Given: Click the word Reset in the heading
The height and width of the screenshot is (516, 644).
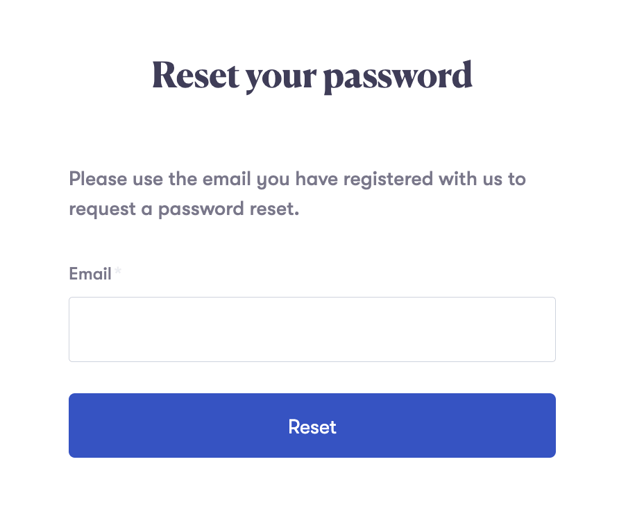Looking at the screenshot, I should tap(196, 74).
